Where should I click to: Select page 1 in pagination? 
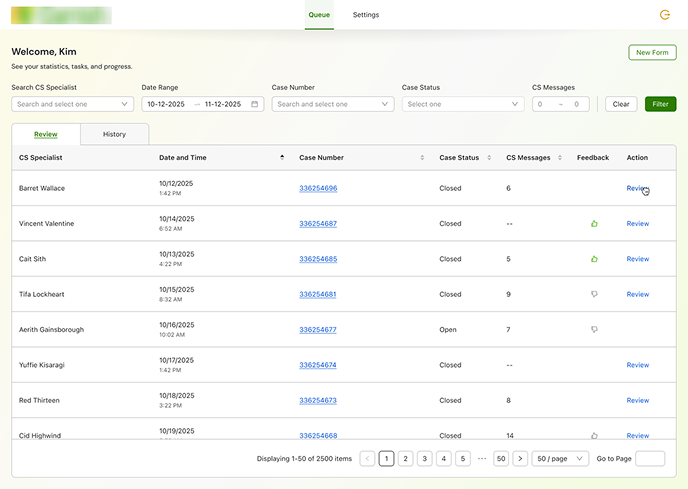coord(386,458)
